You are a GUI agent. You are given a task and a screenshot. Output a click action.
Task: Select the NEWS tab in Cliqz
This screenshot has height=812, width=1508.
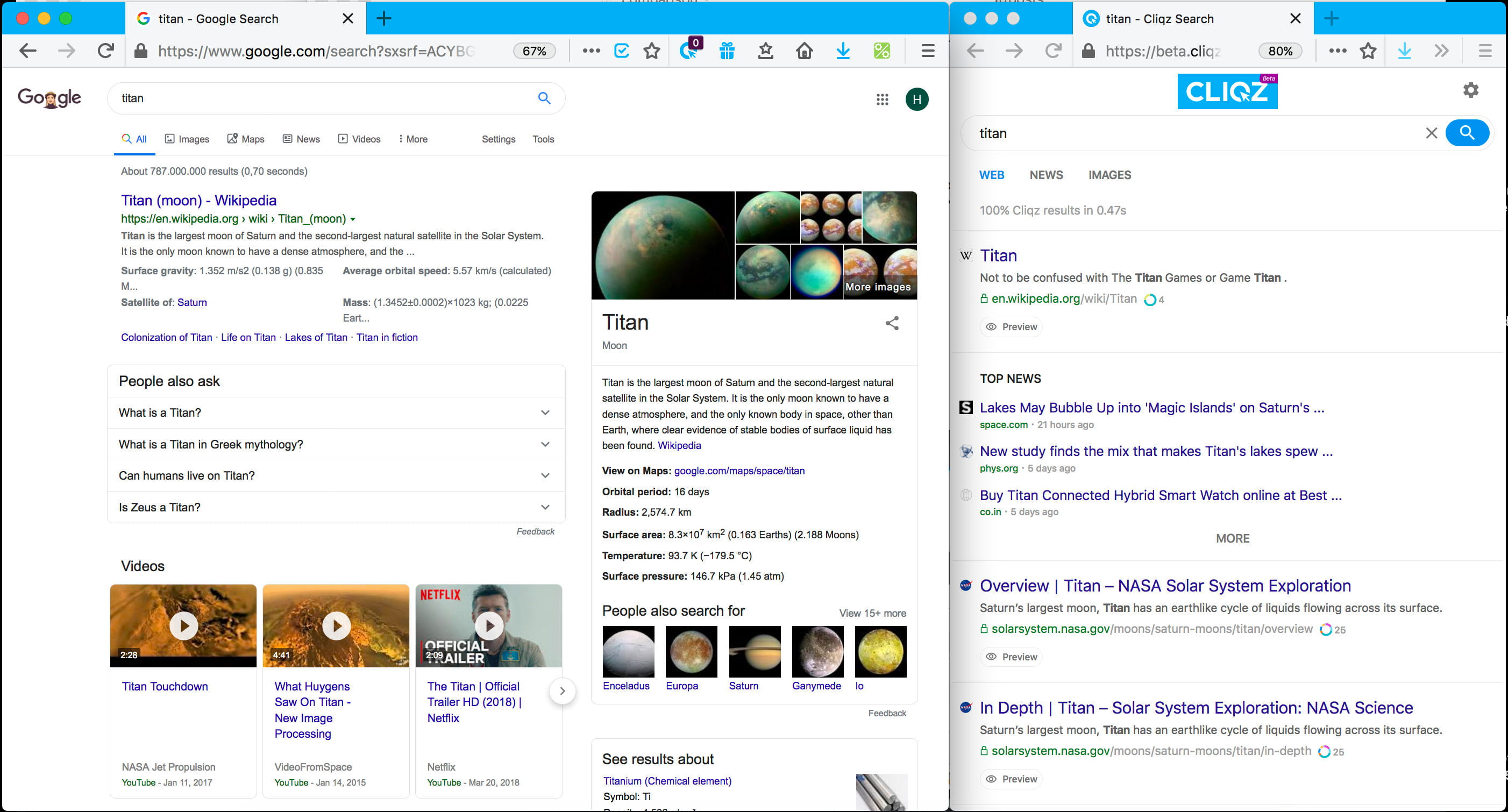1046,175
